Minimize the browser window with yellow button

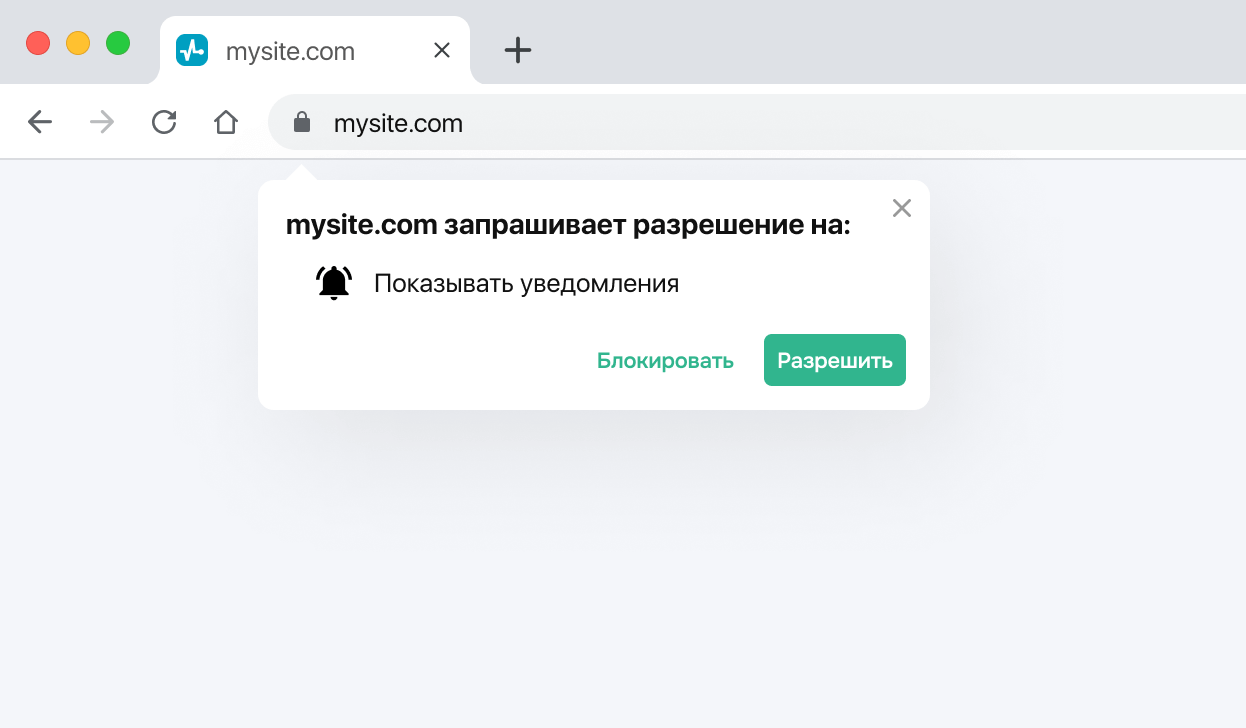click(x=78, y=43)
